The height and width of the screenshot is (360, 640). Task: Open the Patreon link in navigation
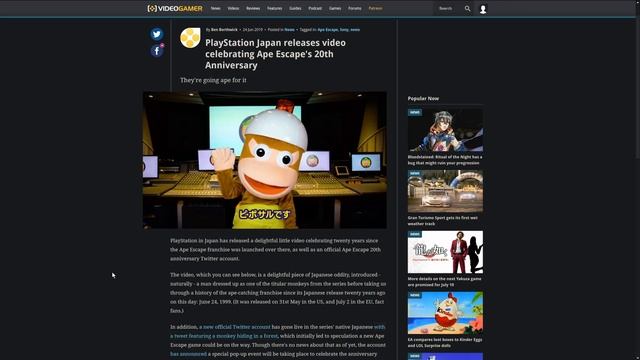pos(376,8)
